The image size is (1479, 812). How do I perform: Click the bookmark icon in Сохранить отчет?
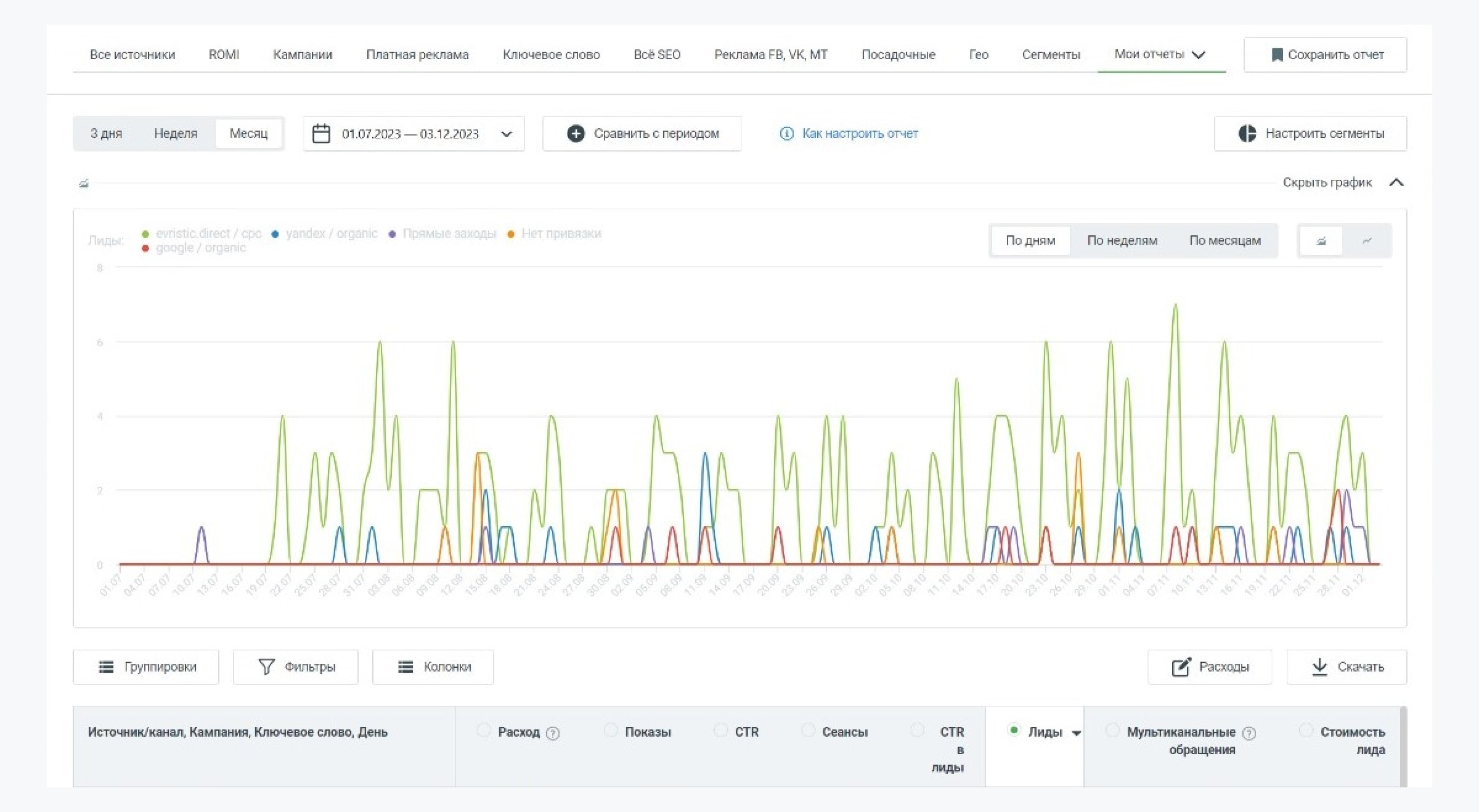click(x=1277, y=55)
